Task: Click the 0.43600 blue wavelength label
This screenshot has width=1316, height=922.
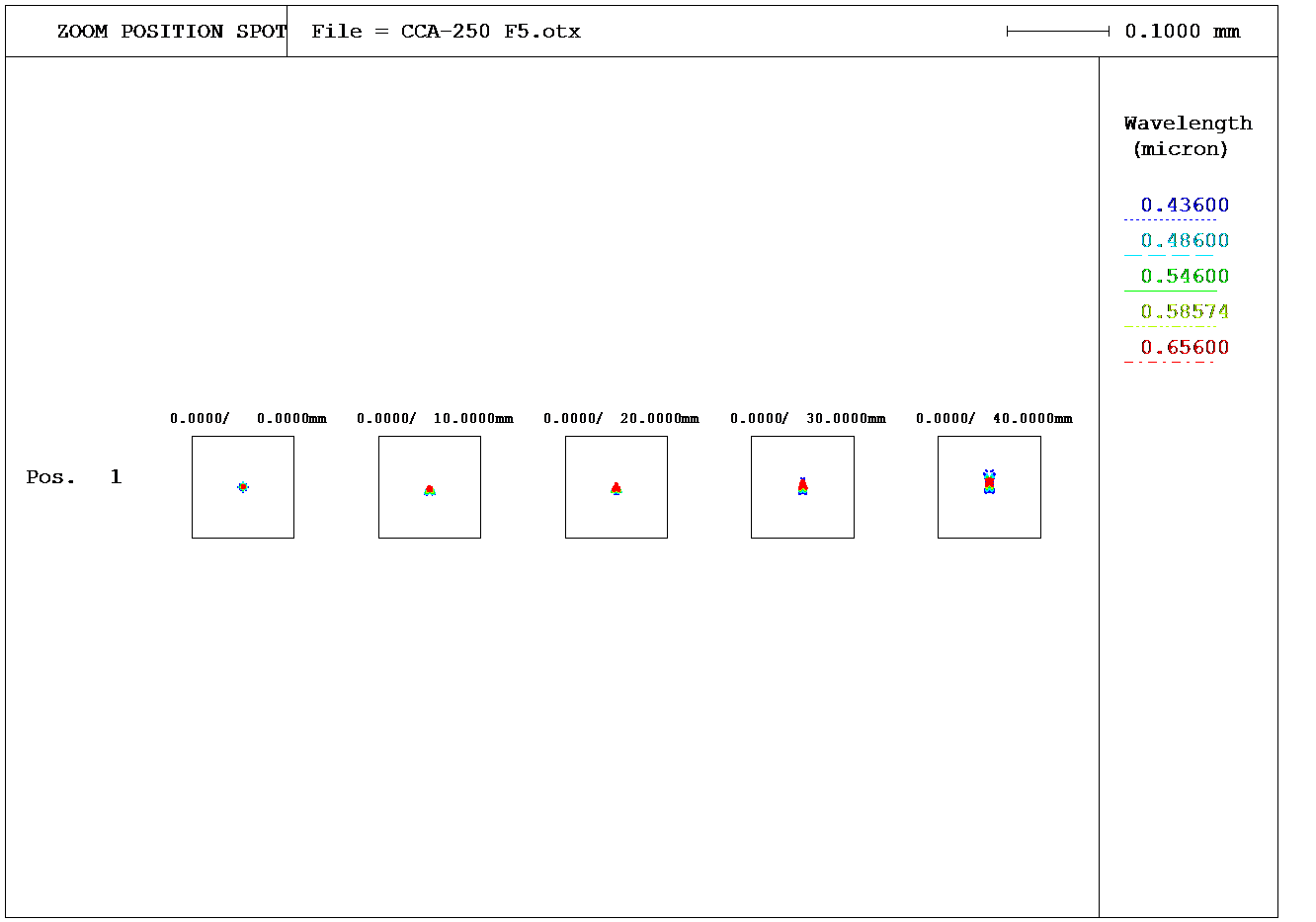Action: 1184,206
